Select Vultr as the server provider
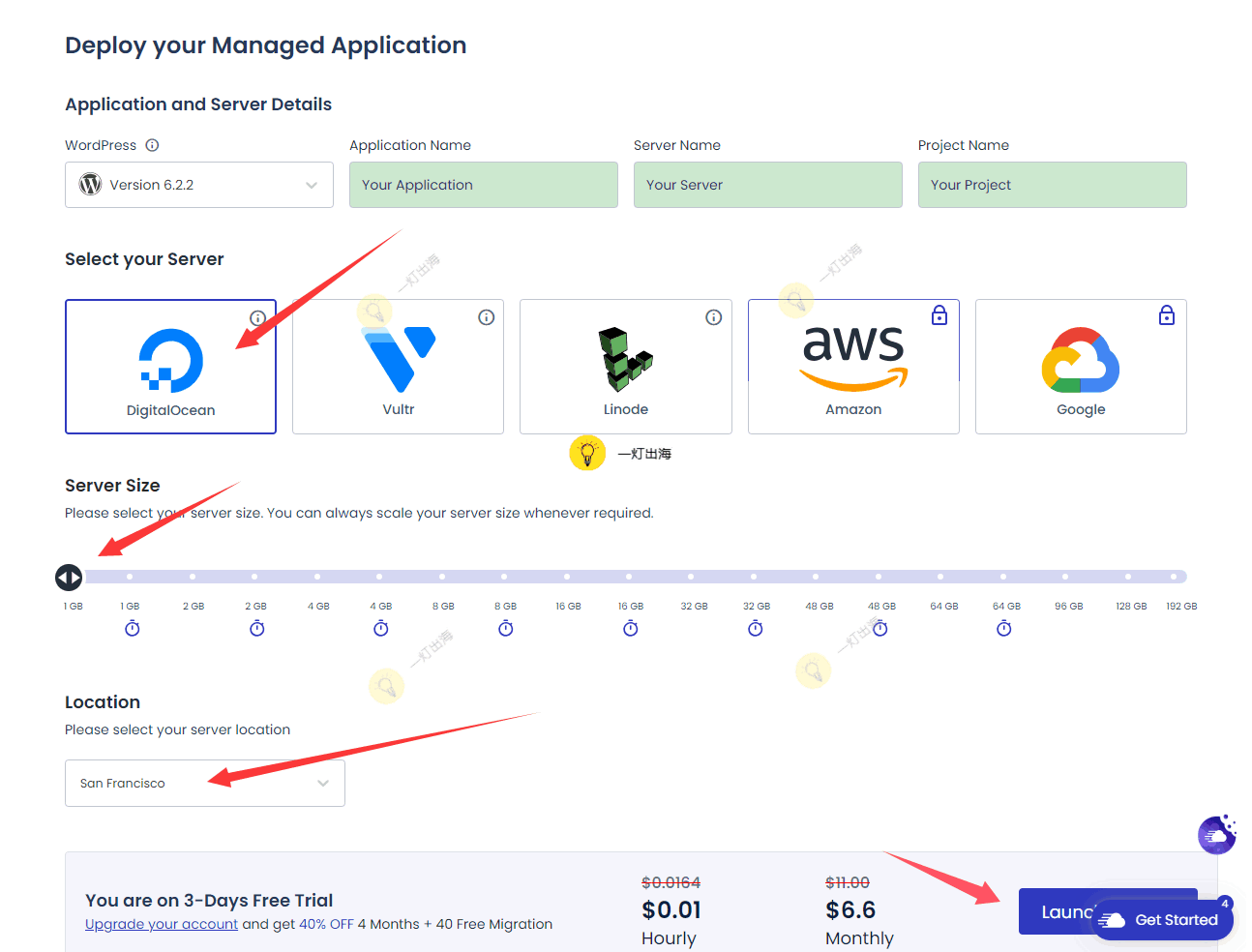The image size is (1252, 952). [x=398, y=368]
